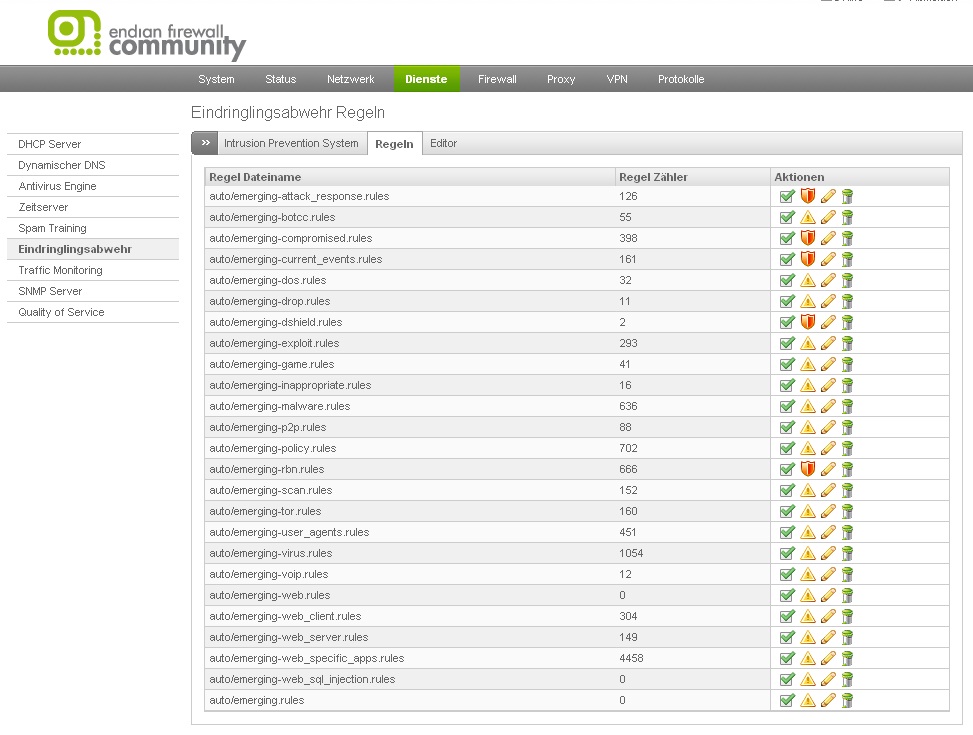
Task: Click the Regel Zähler column header
Action: (653, 177)
